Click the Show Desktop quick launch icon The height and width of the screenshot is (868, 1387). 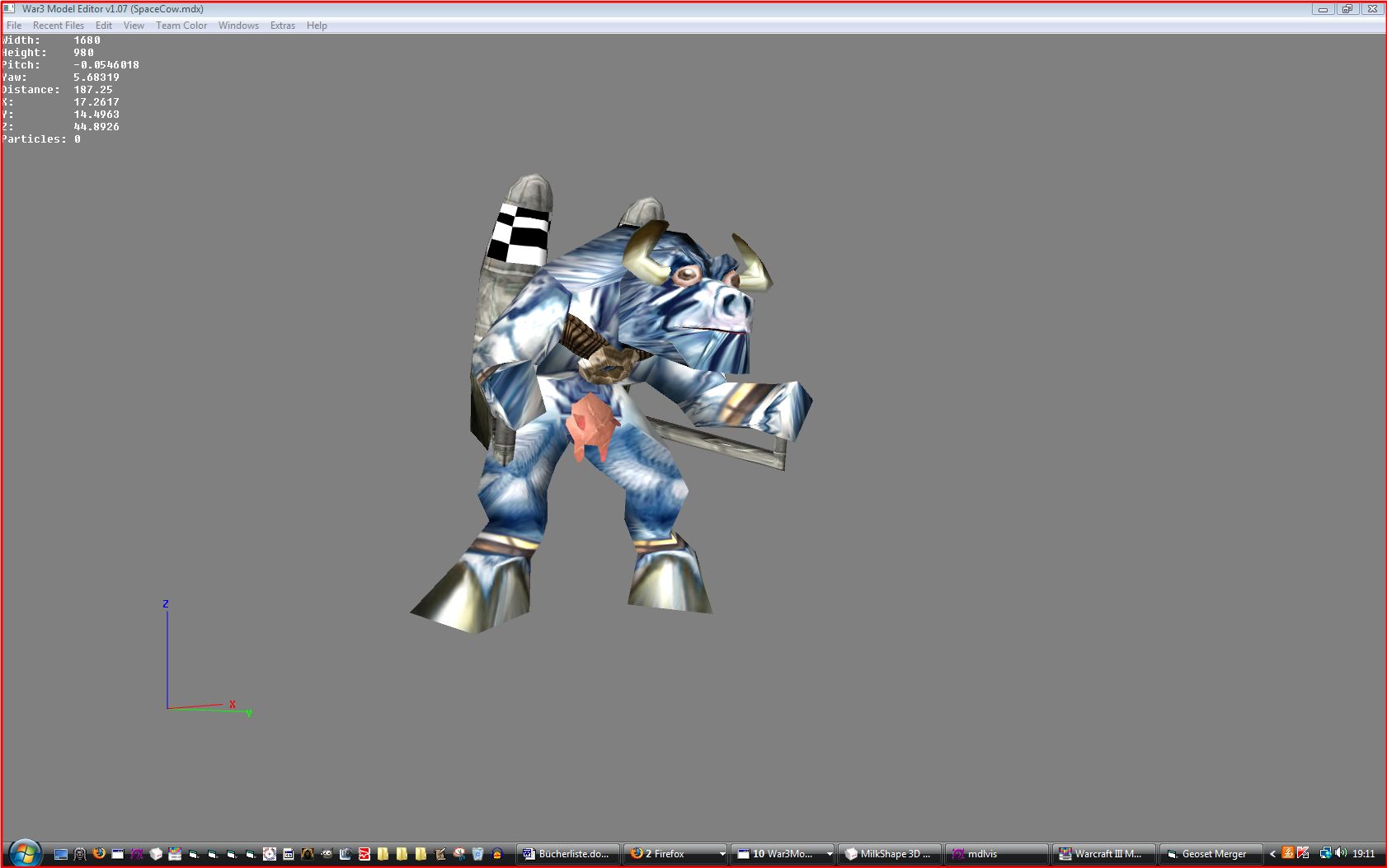[x=60, y=854]
